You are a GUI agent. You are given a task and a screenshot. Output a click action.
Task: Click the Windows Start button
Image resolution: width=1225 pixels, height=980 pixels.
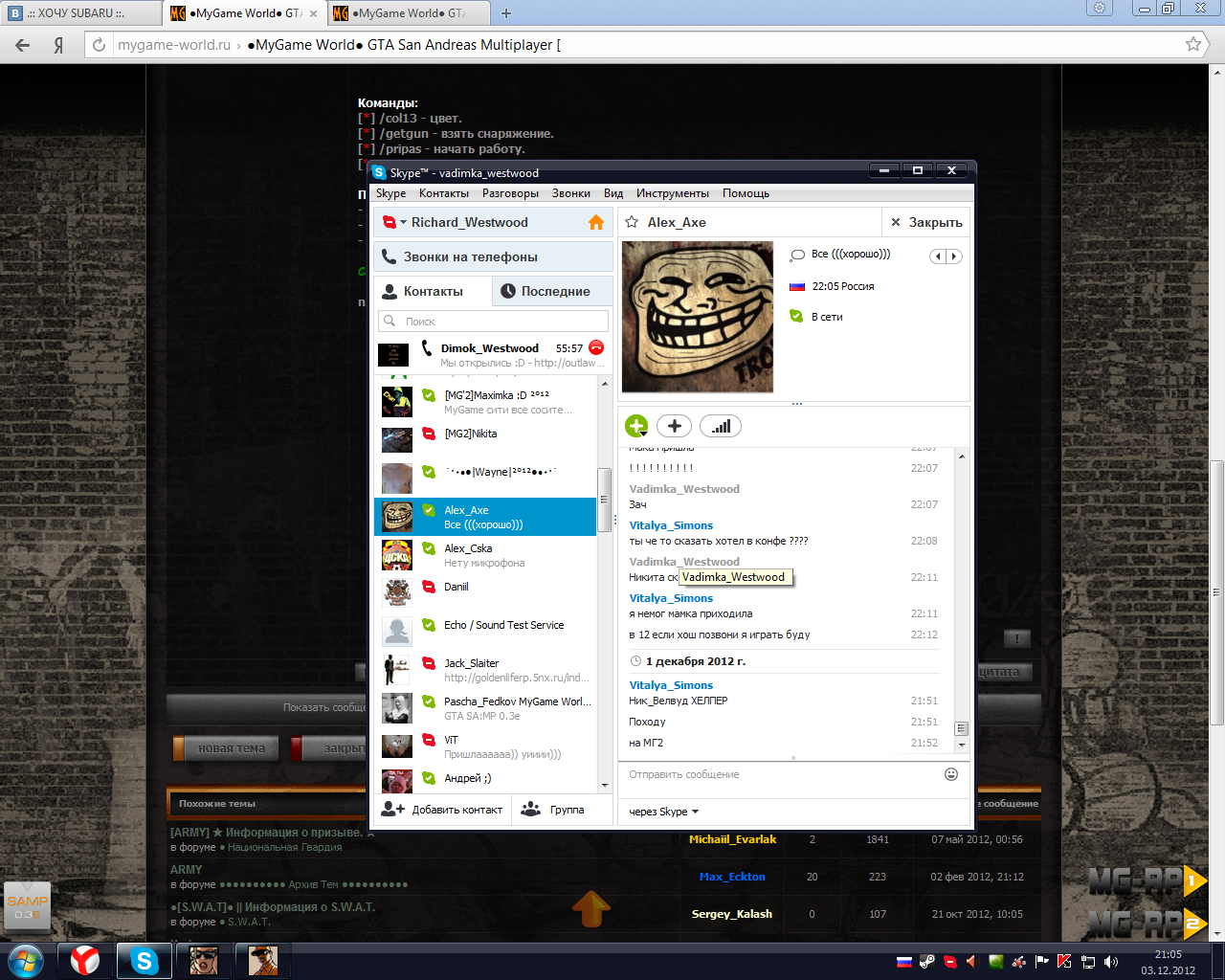[x=26, y=960]
